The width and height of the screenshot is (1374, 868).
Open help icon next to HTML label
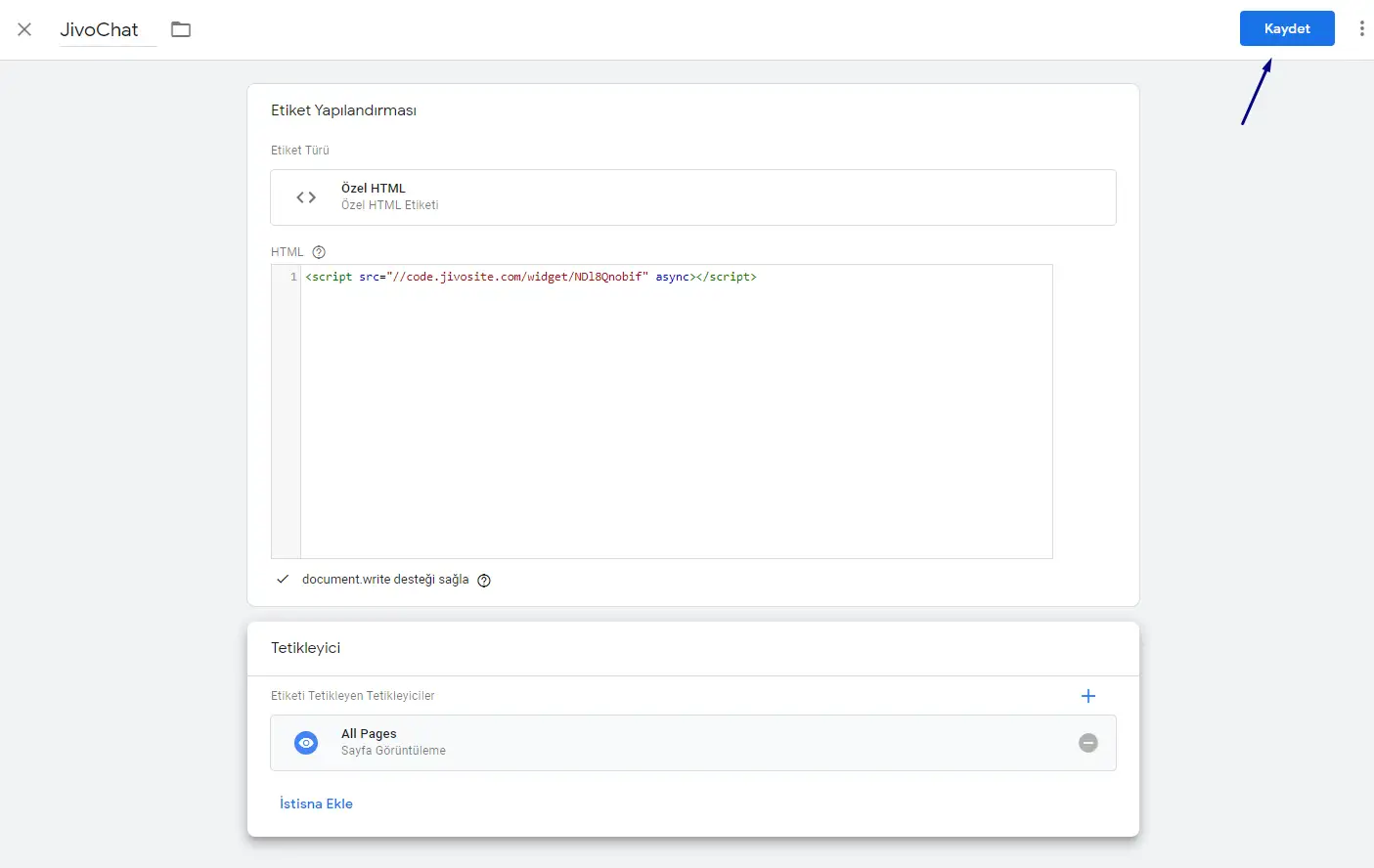pyautogui.click(x=319, y=252)
